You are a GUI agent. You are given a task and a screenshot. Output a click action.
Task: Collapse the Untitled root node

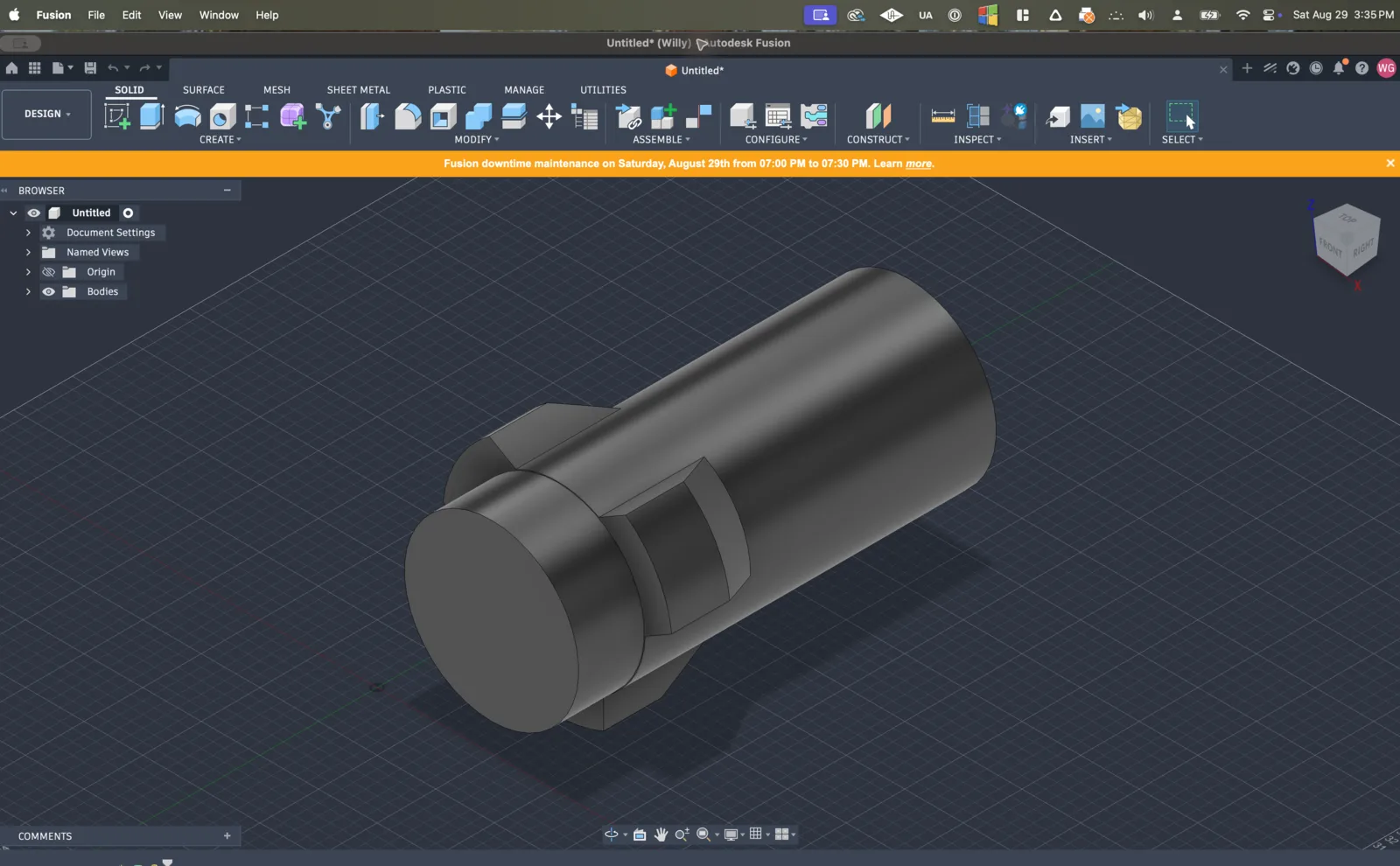[x=13, y=213]
